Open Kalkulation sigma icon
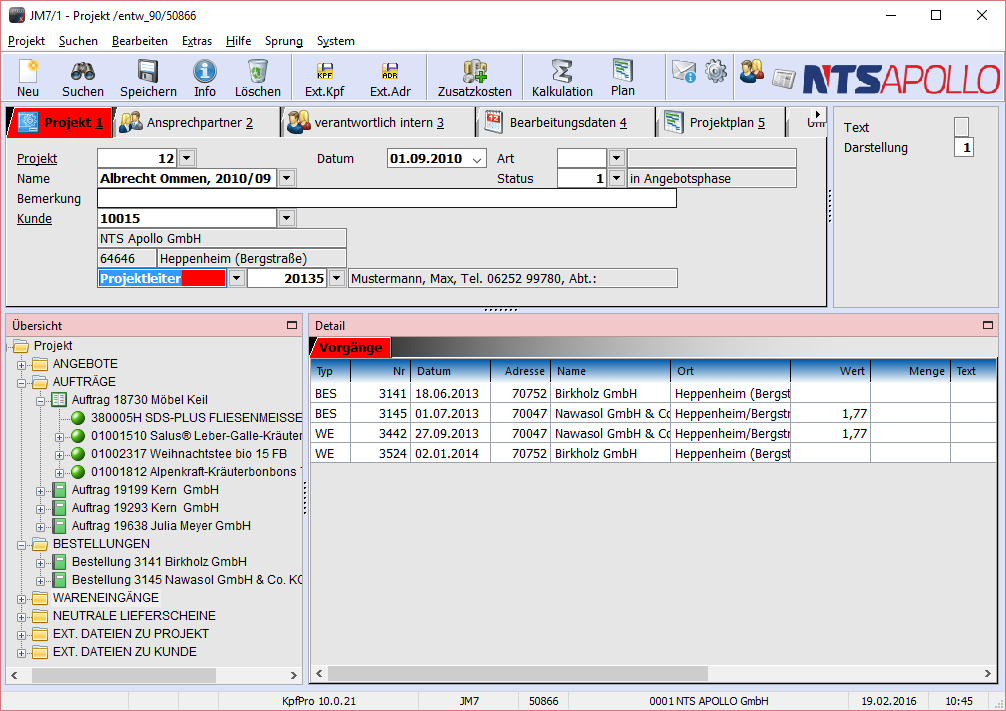The width and height of the screenshot is (1006, 711). [562, 78]
